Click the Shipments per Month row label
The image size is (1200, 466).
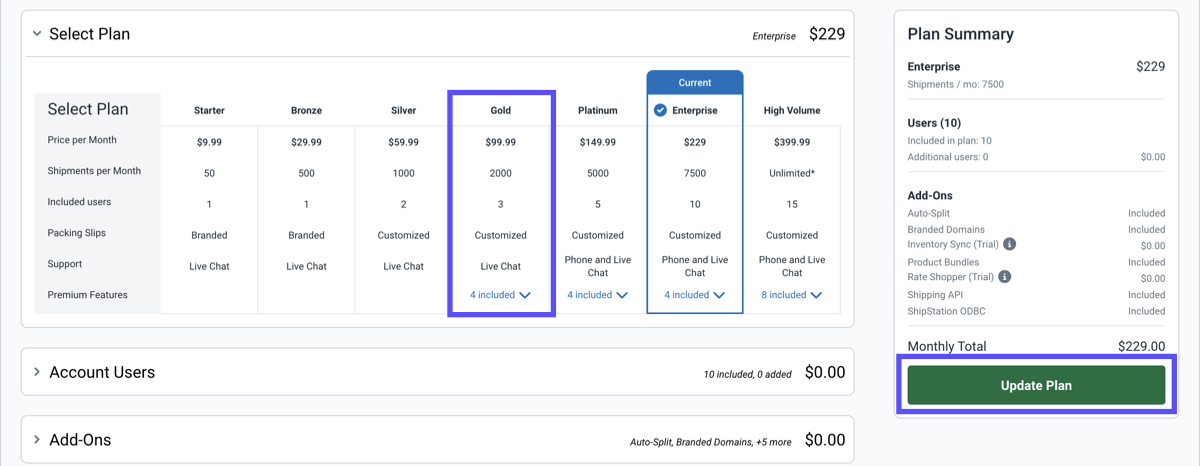click(94, 171)
